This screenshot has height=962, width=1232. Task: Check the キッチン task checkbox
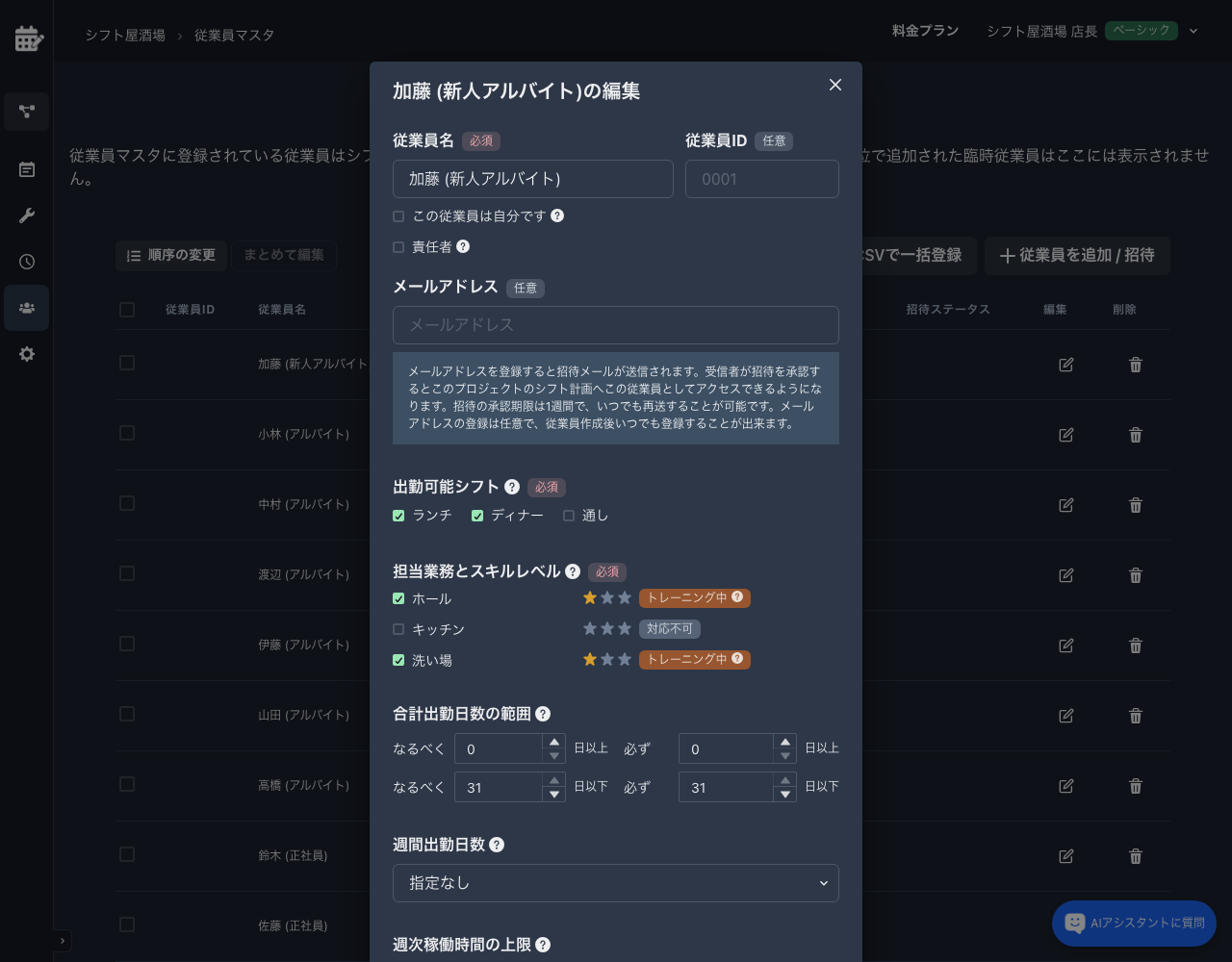click(398, 629)
